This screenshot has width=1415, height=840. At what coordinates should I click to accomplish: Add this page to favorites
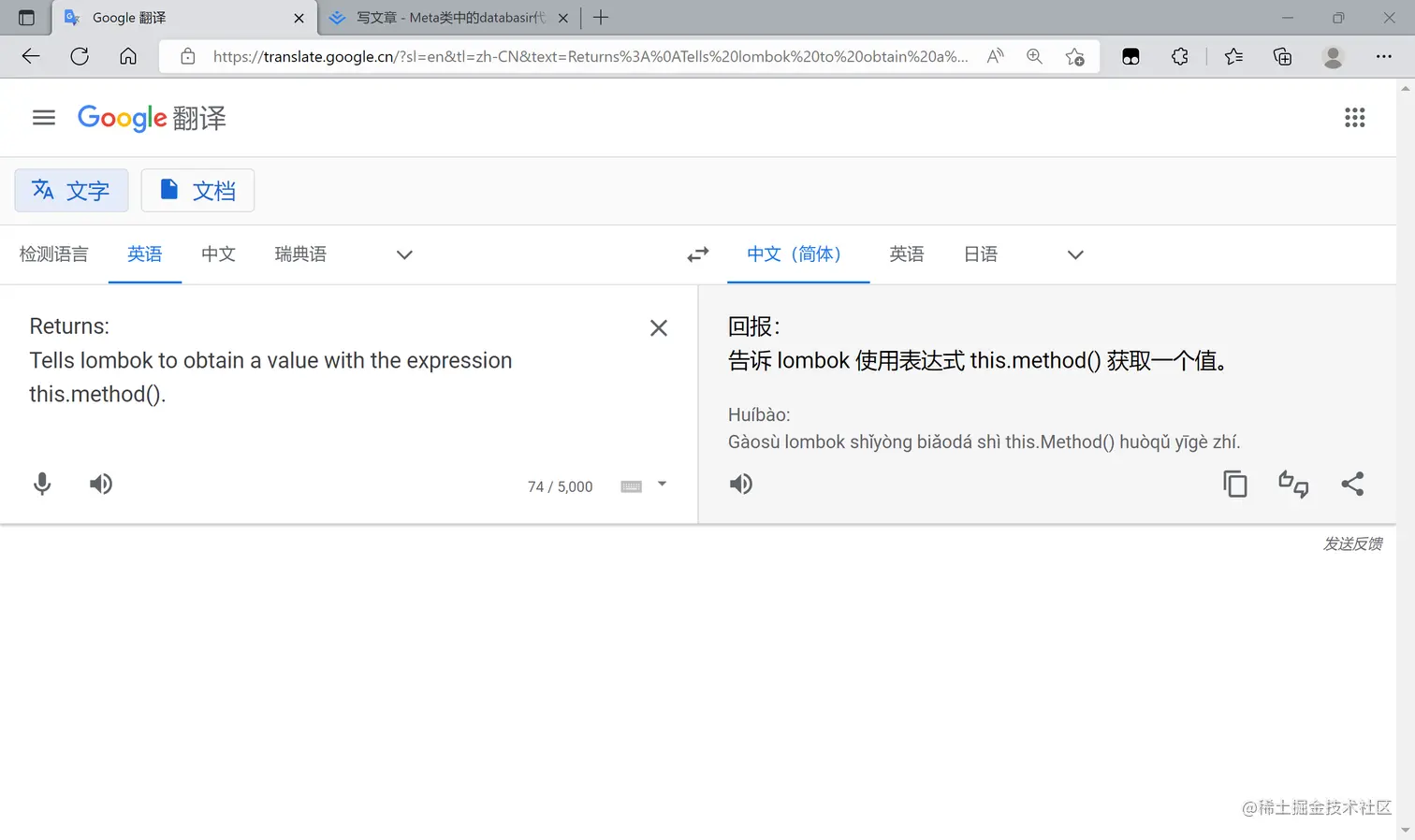point(1075,56)
